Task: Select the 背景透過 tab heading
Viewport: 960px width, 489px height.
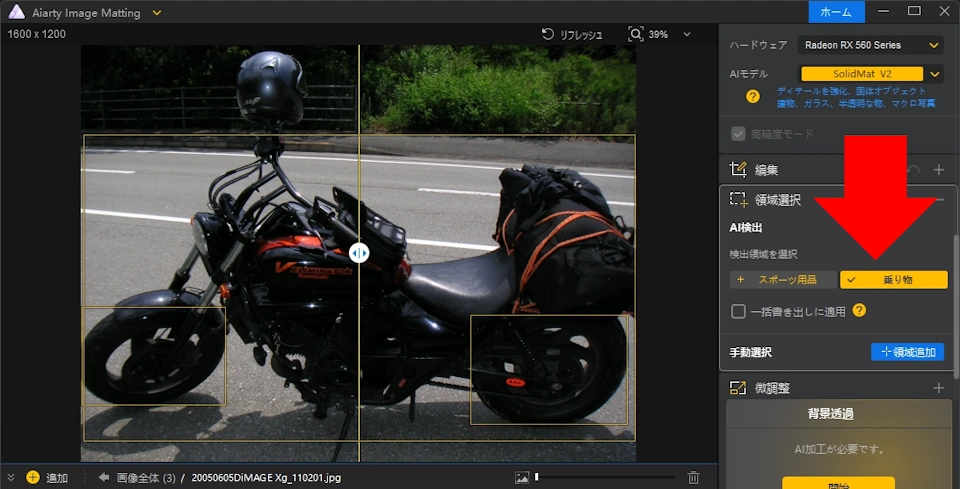Action: 830,414
